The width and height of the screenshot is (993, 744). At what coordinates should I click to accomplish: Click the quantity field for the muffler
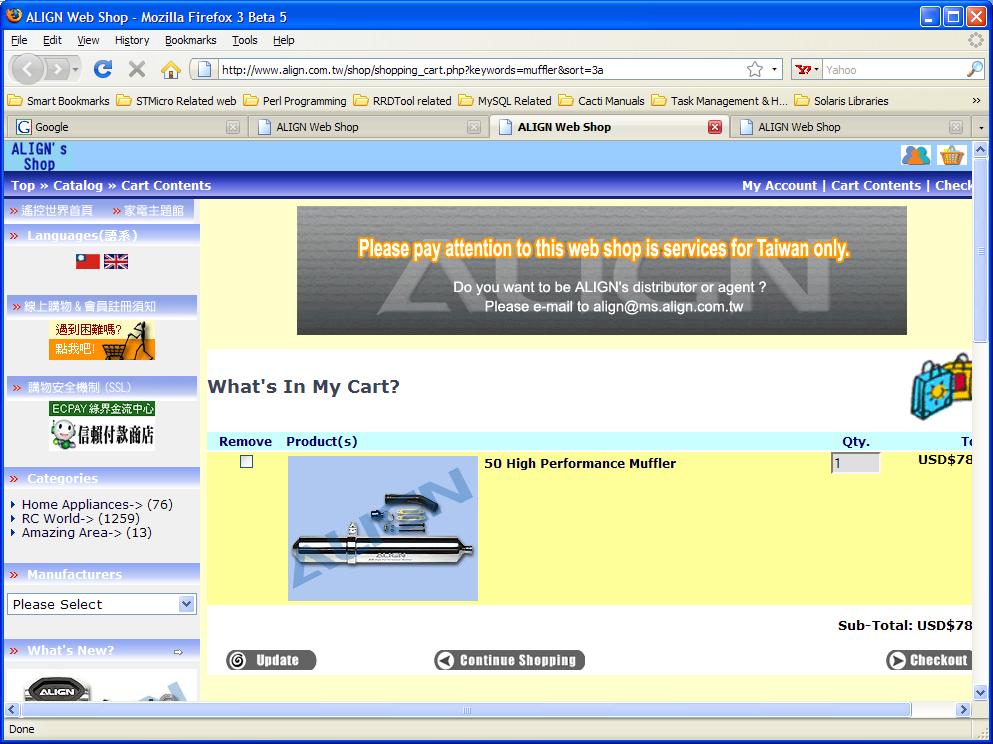(855, 463)
